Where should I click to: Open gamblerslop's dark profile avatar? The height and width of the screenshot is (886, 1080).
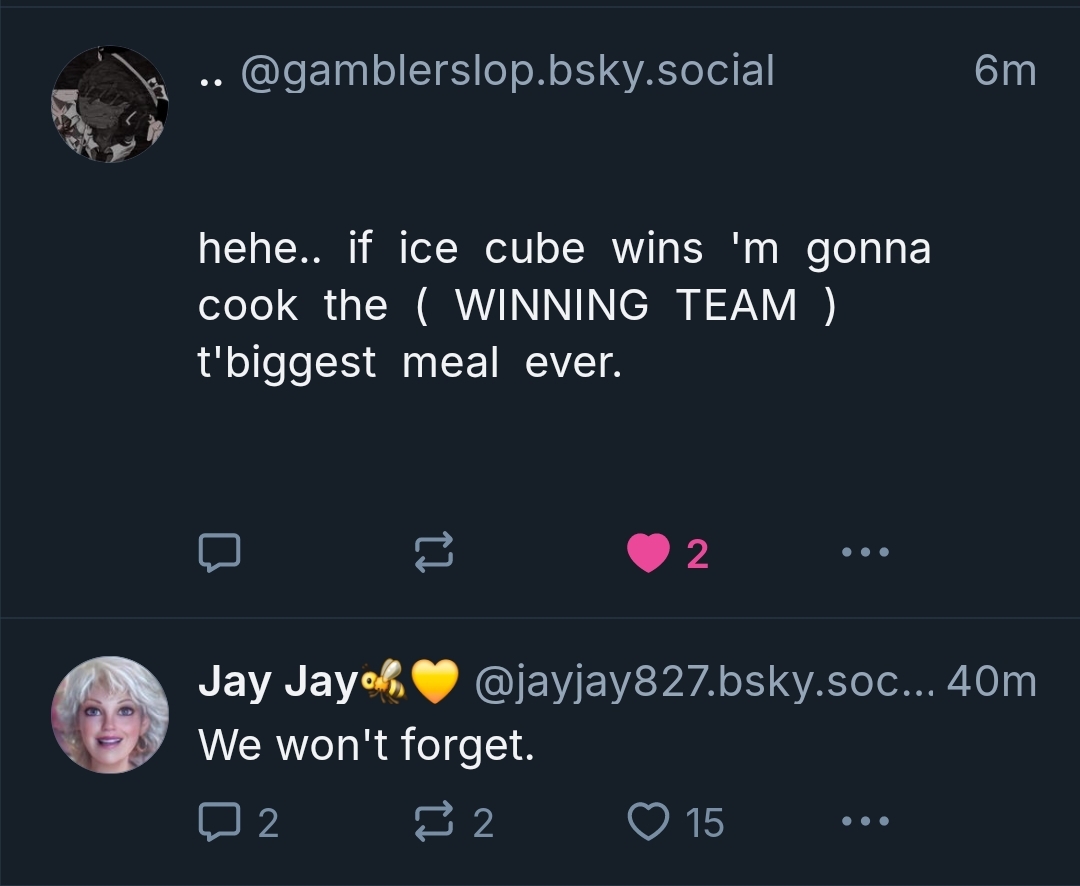click(x=110, y=104)
